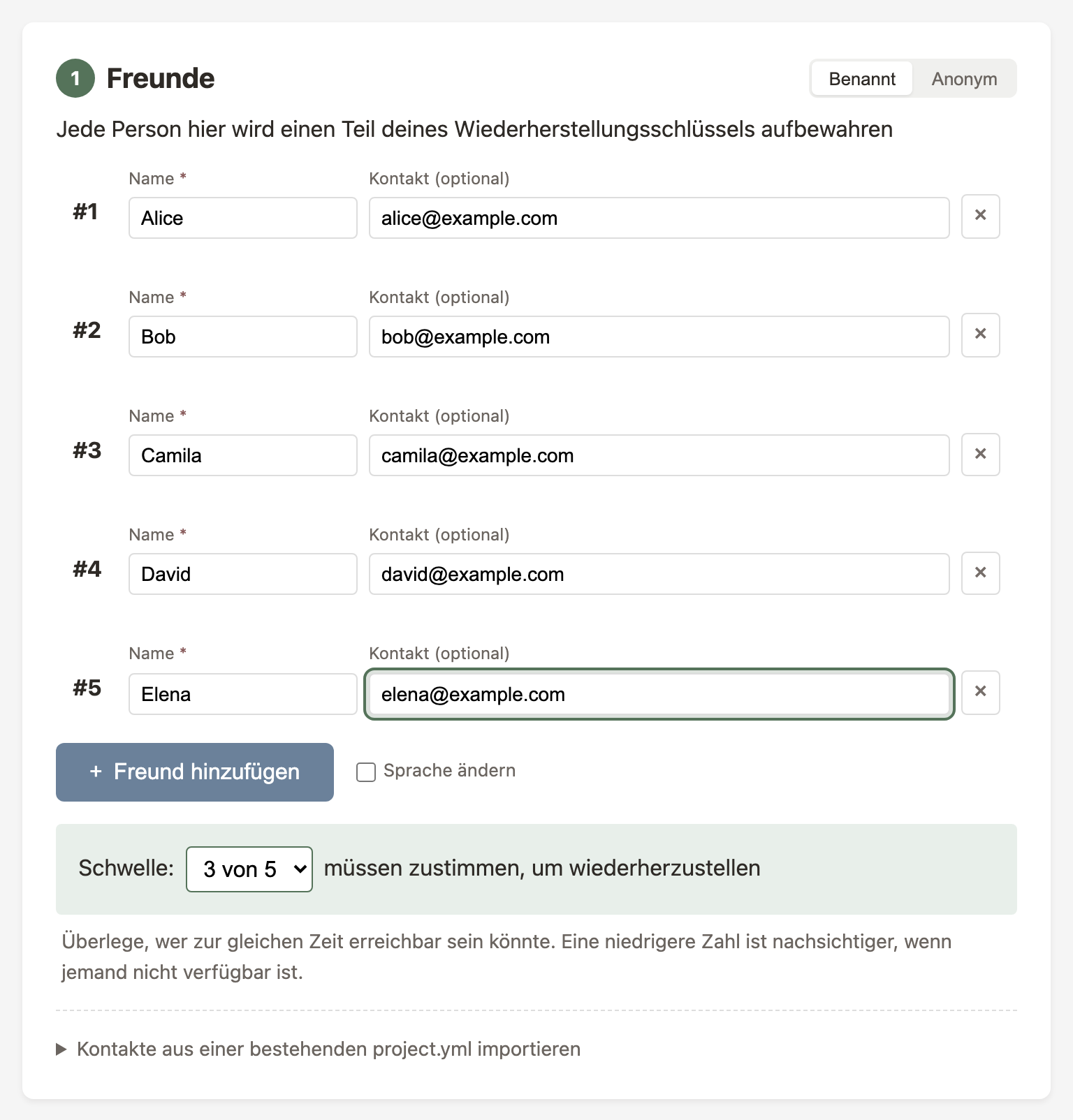Focus the bob@example.com contact field
Image resolution: width=1073 pixels, height=1120 pixels.
659,337
